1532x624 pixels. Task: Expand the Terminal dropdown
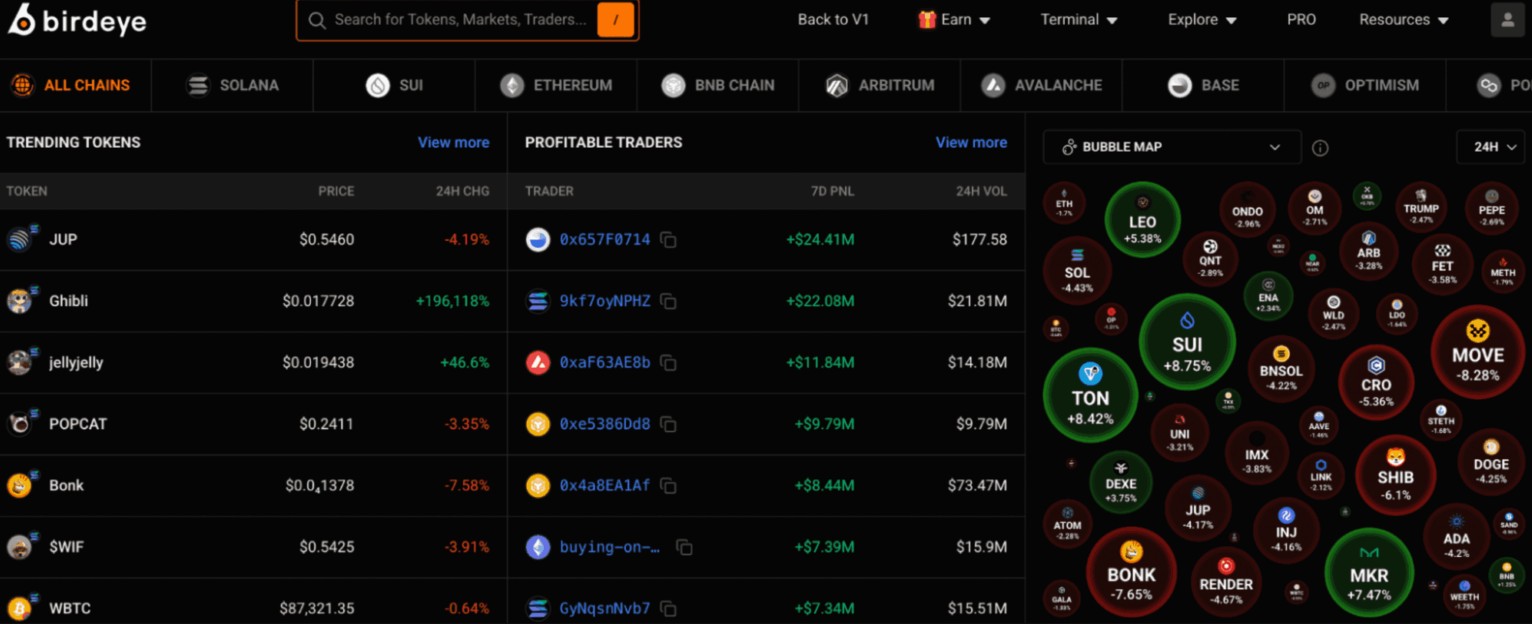tap(1078, 19)
